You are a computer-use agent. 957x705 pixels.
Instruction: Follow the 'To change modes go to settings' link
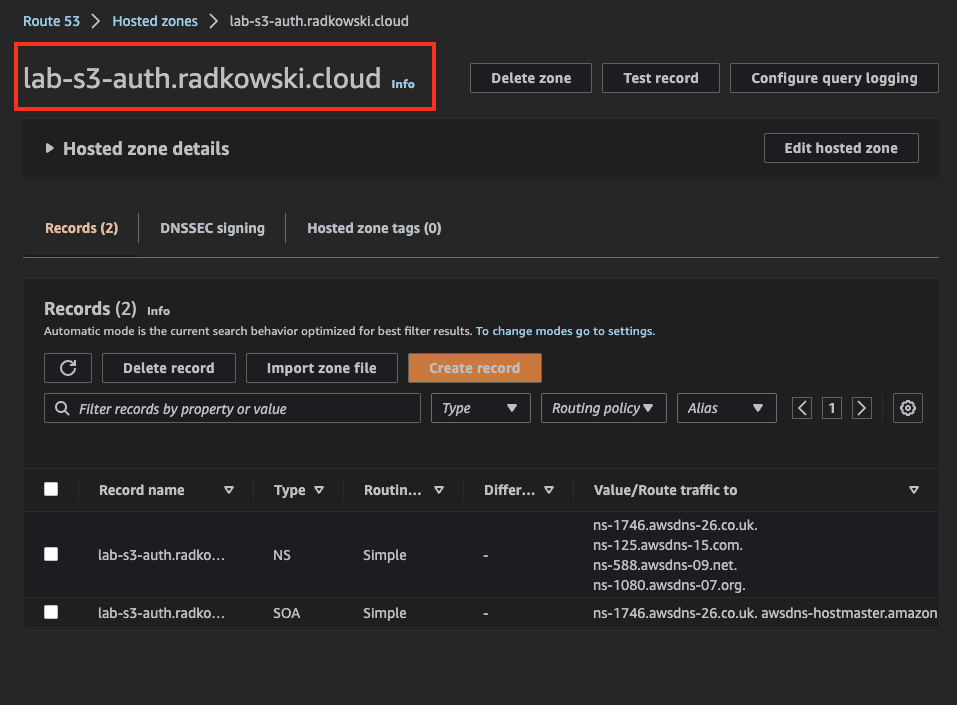[x=565, y=331]
